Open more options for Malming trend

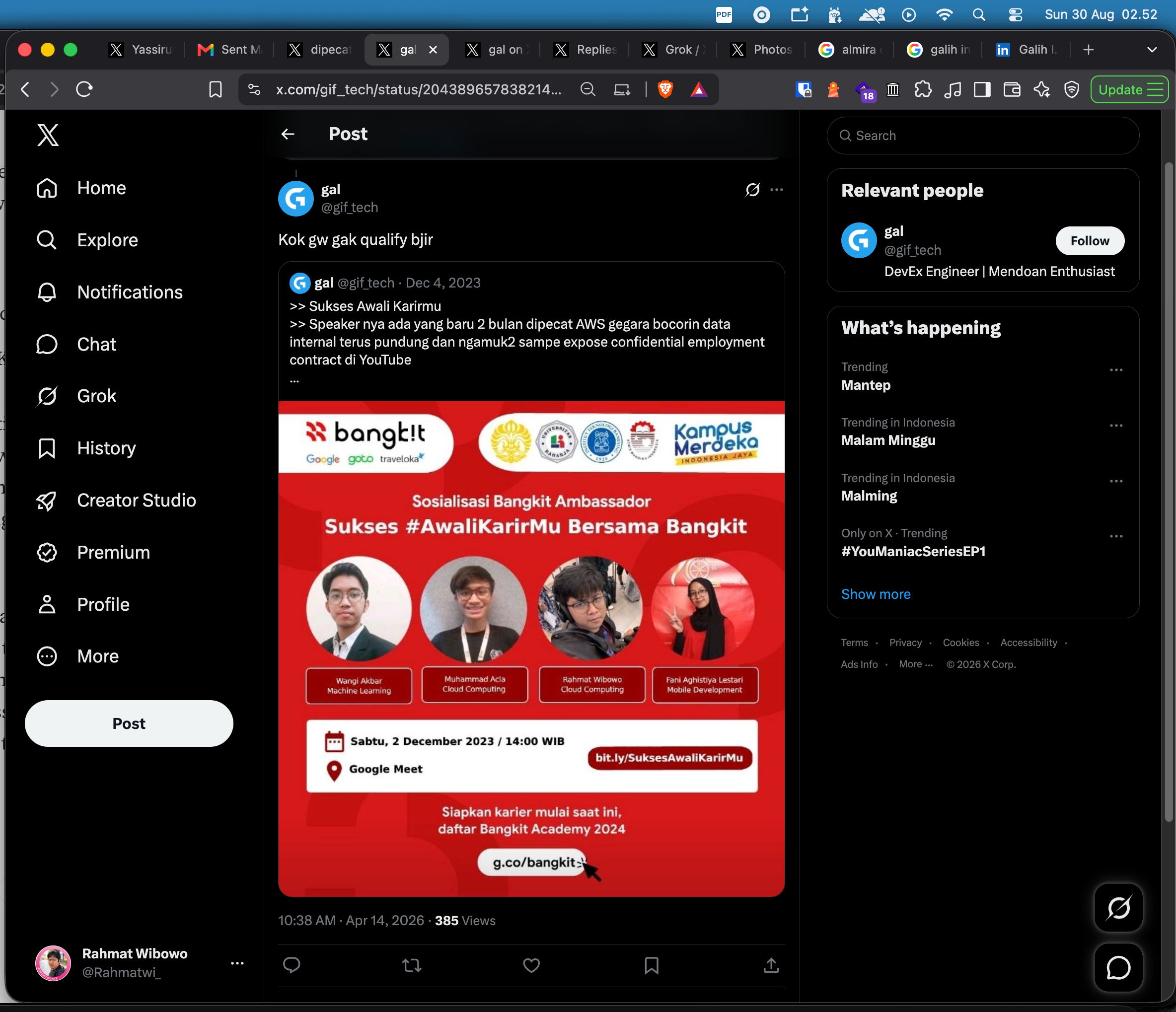(x=1116, y=481)
